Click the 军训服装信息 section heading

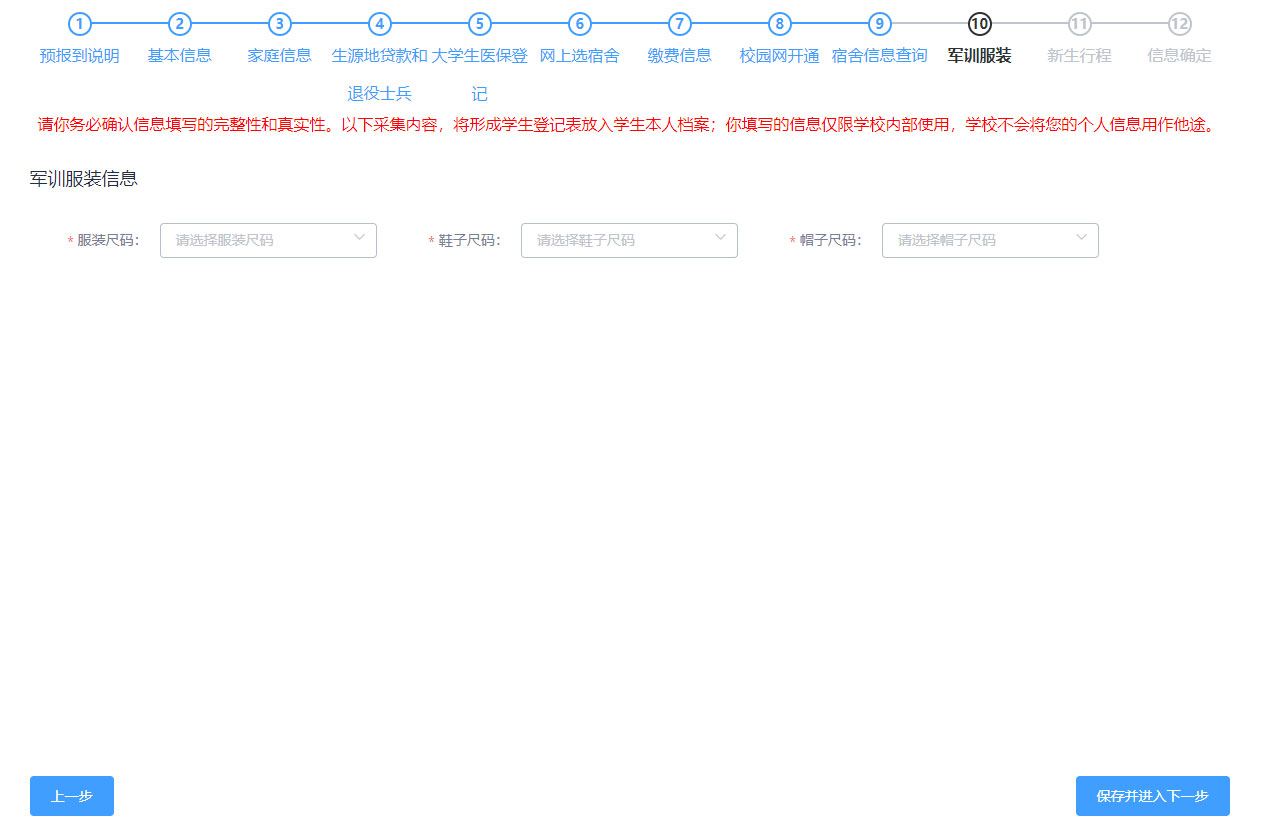[x=84, y=179]
